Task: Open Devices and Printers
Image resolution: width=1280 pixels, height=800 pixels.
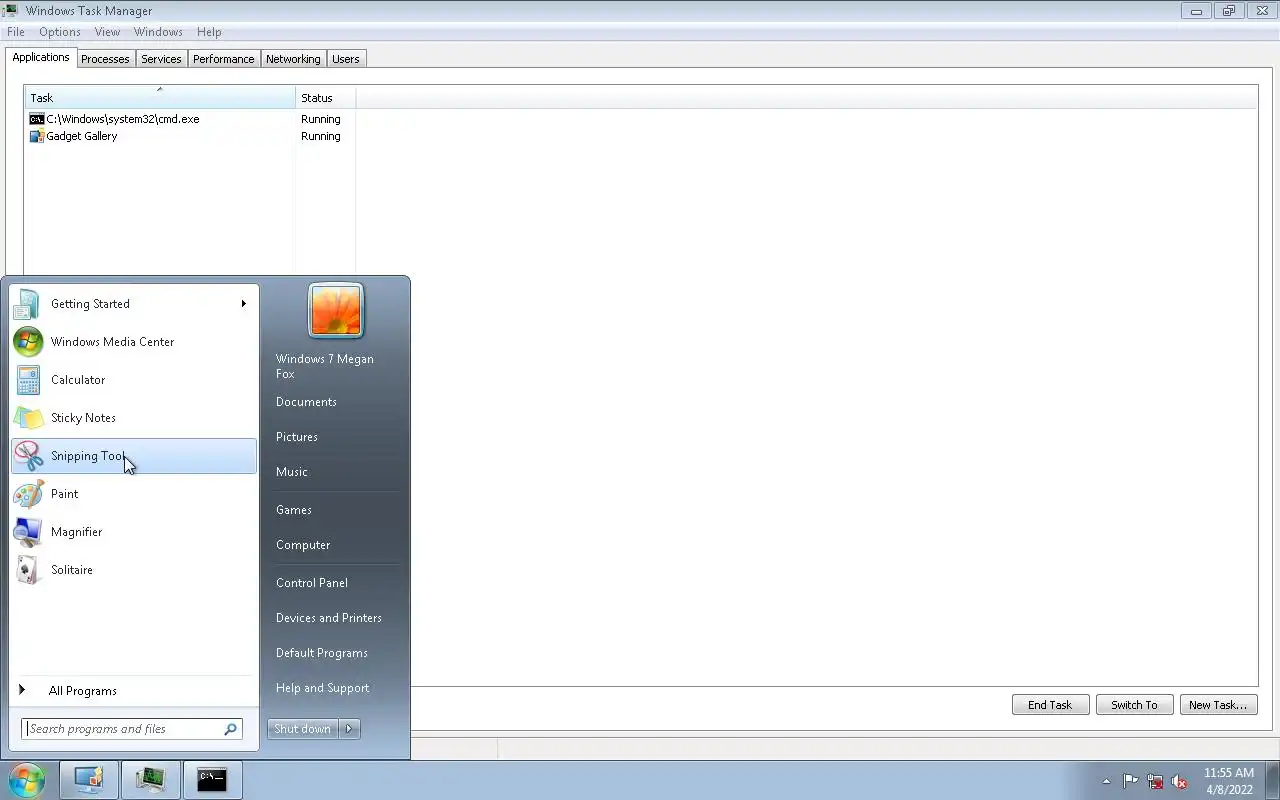Action: point(329,618)
